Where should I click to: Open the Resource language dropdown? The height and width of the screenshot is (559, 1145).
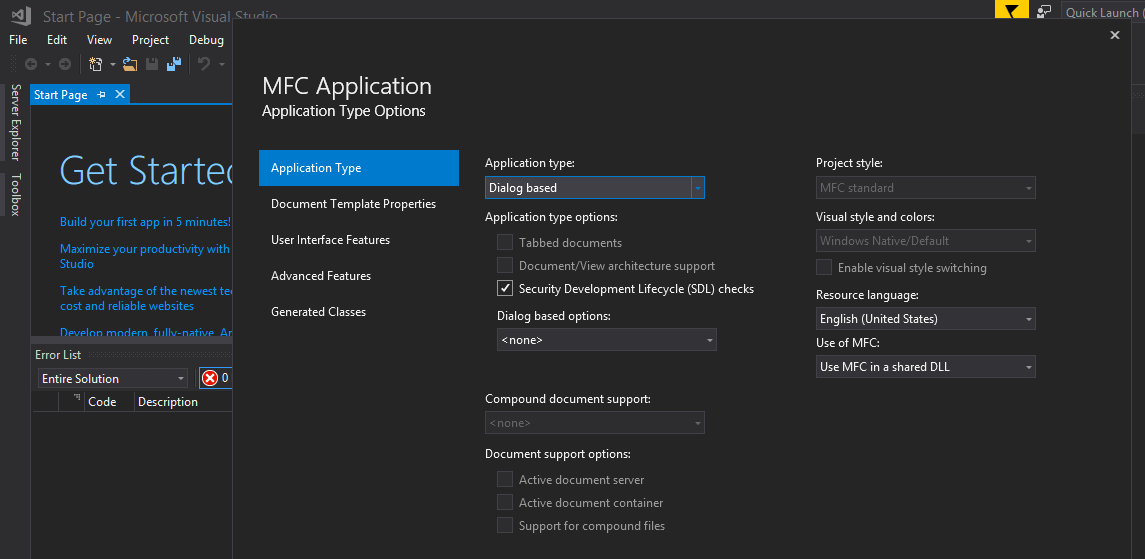(925, 318)
